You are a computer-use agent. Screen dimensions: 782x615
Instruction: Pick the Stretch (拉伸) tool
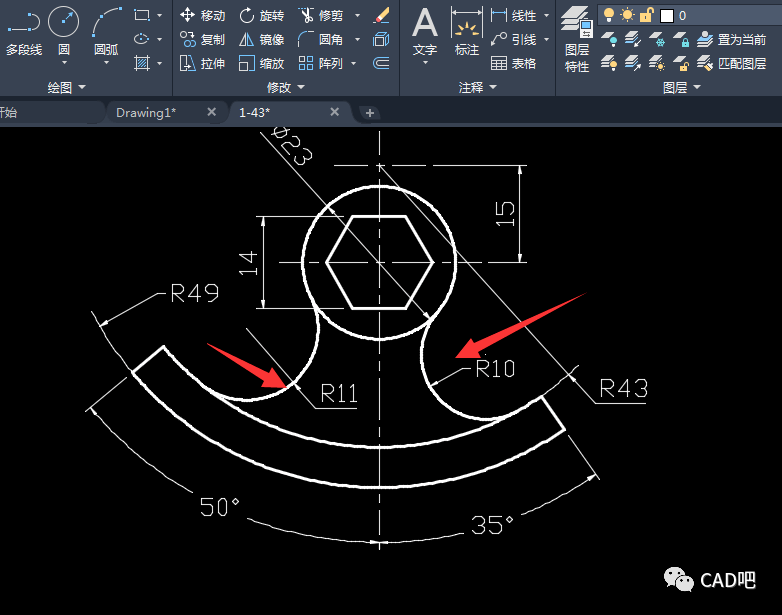(202, 63)
